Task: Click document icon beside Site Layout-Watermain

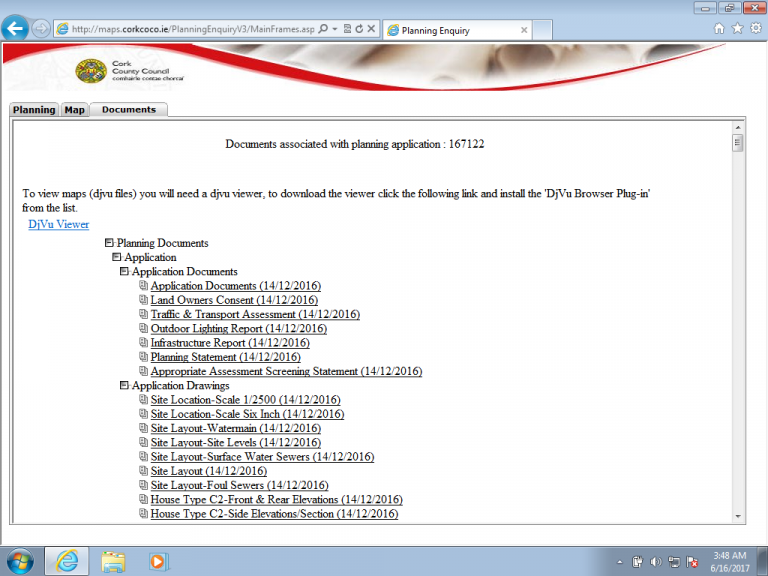Action: tap(144, 428)
